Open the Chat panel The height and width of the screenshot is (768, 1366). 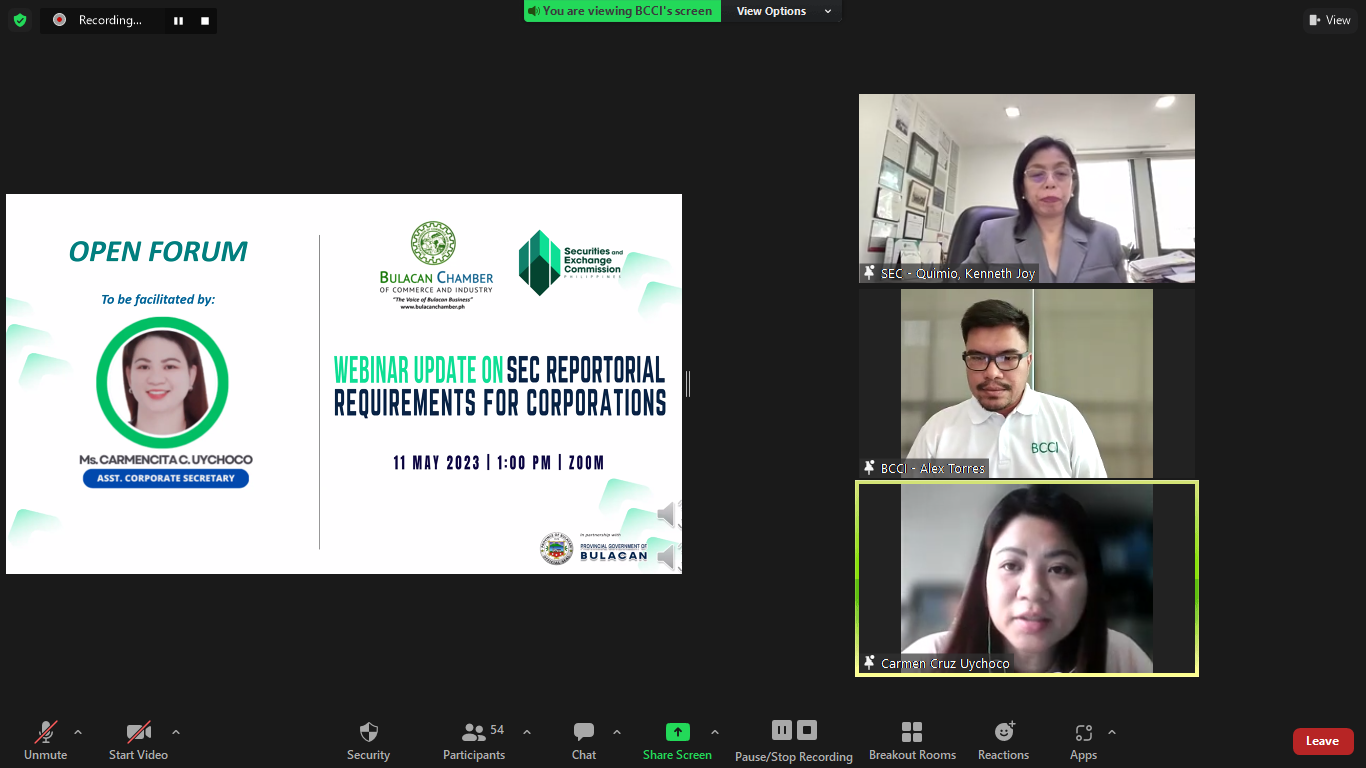click(x=584, y=741)
